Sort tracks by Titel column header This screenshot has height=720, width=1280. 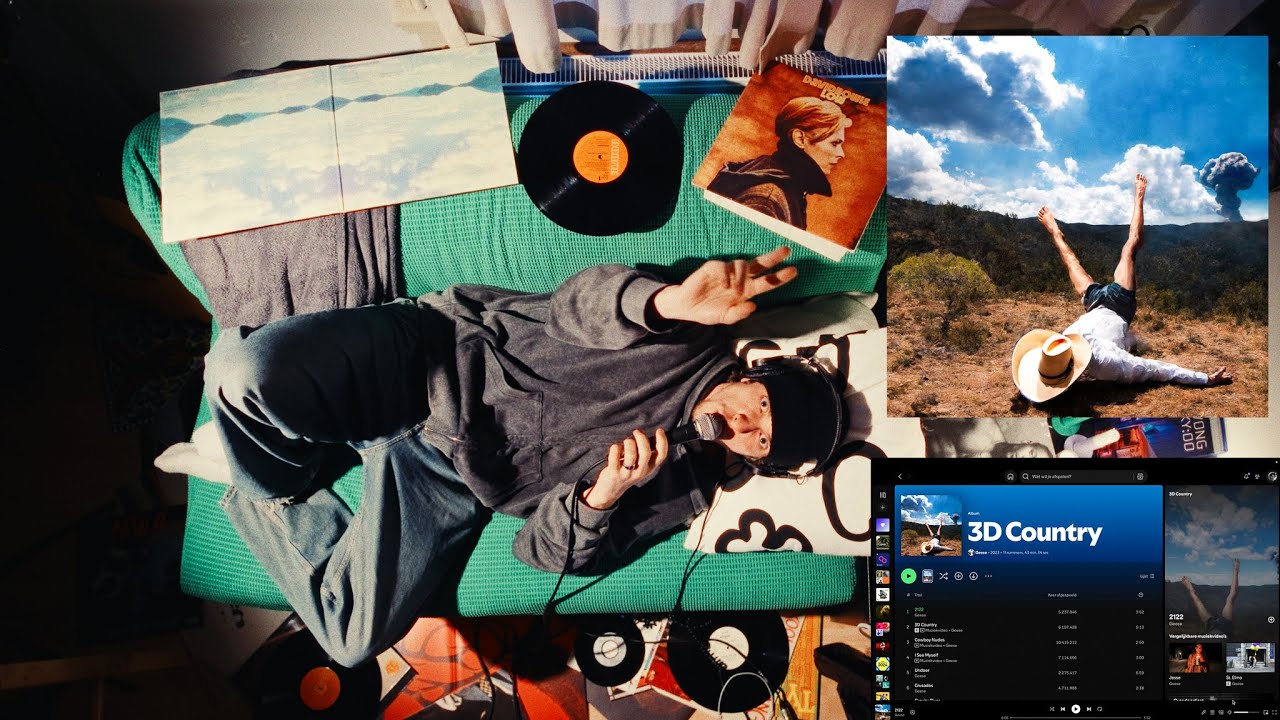point(918,595)
